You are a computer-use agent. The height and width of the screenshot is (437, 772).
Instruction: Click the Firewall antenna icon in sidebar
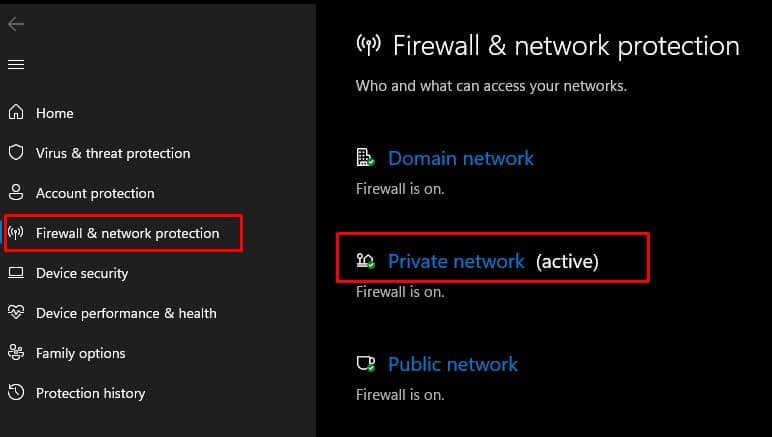16,232
